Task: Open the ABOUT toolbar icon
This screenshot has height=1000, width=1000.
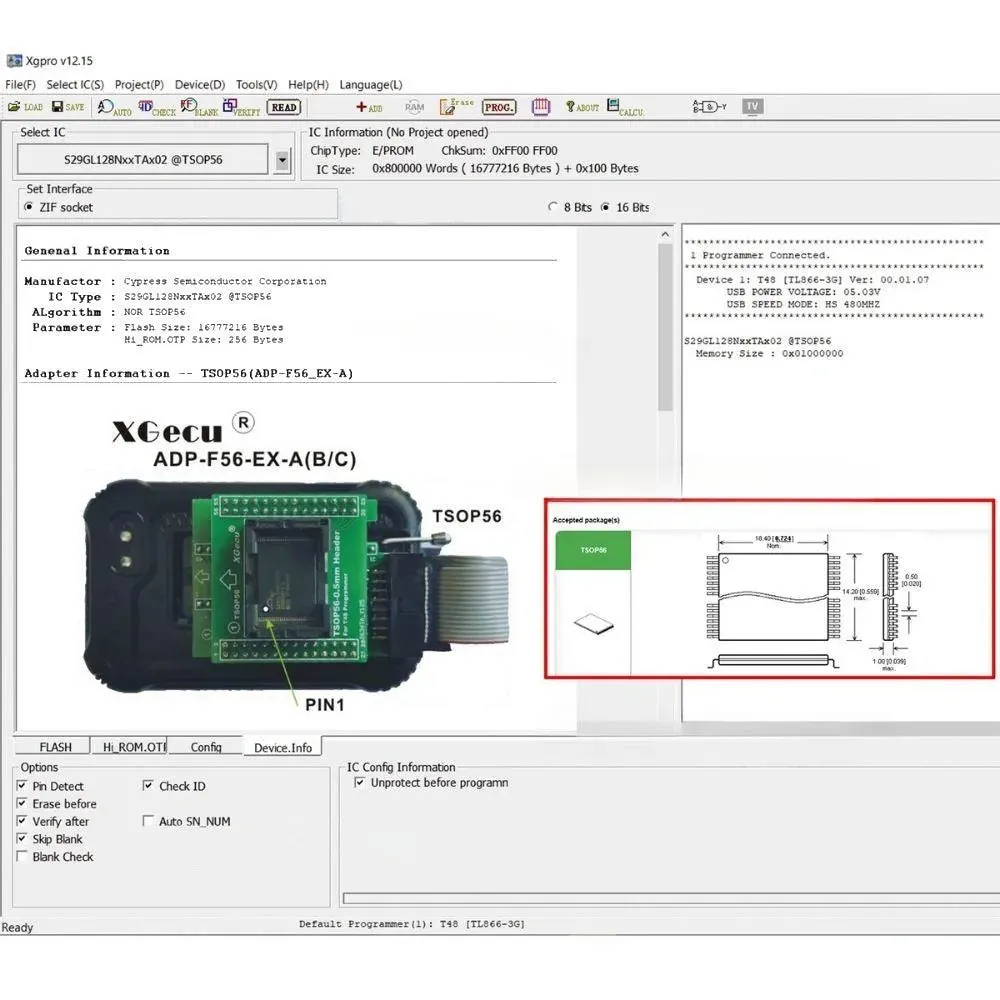Action: point(582,107)
